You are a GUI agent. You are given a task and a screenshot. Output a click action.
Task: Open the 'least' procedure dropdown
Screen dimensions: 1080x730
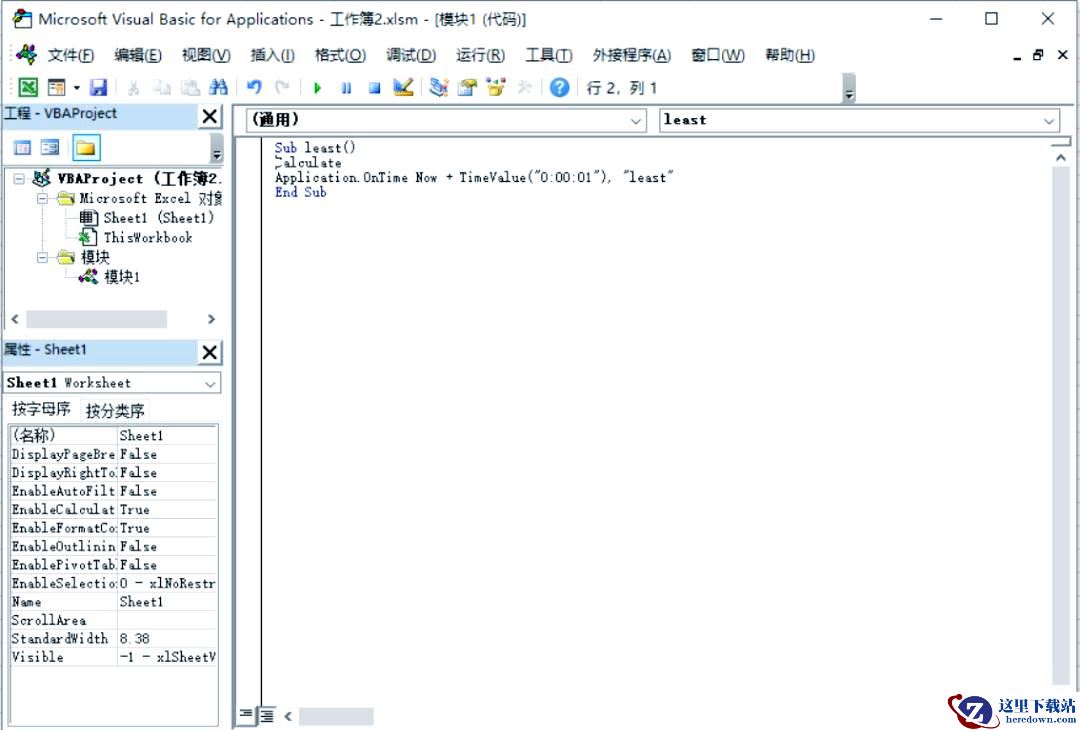point(1049,121)
